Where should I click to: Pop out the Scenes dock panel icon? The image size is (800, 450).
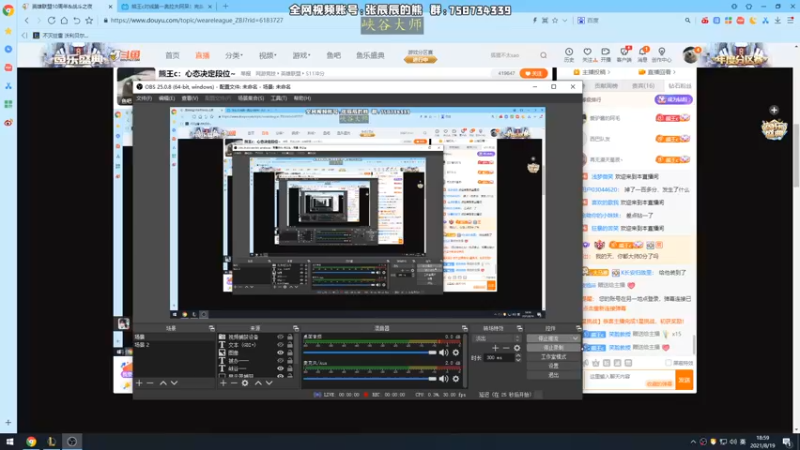(x=212, y=328)
